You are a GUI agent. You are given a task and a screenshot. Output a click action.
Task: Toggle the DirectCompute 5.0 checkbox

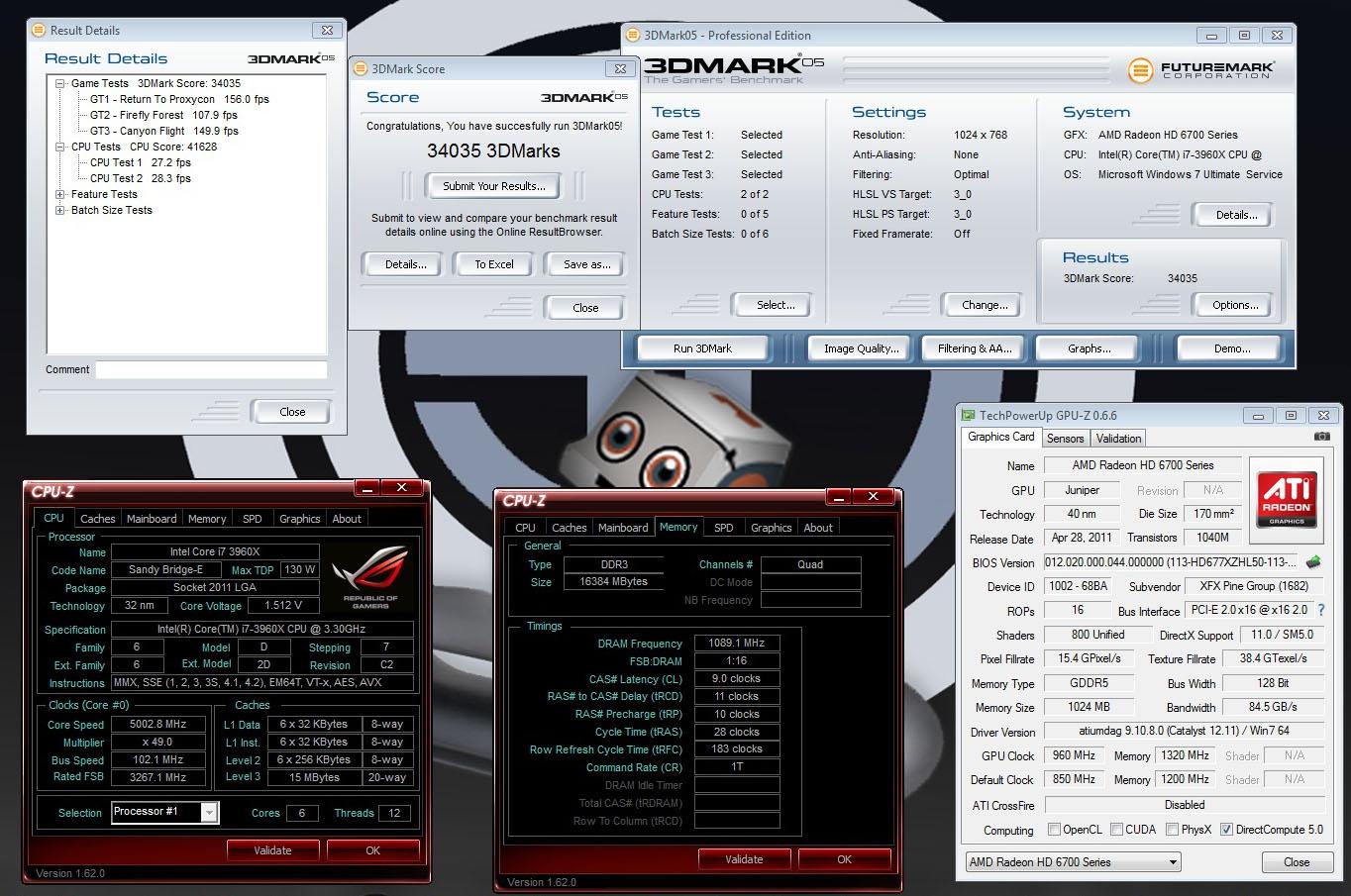1226,830
